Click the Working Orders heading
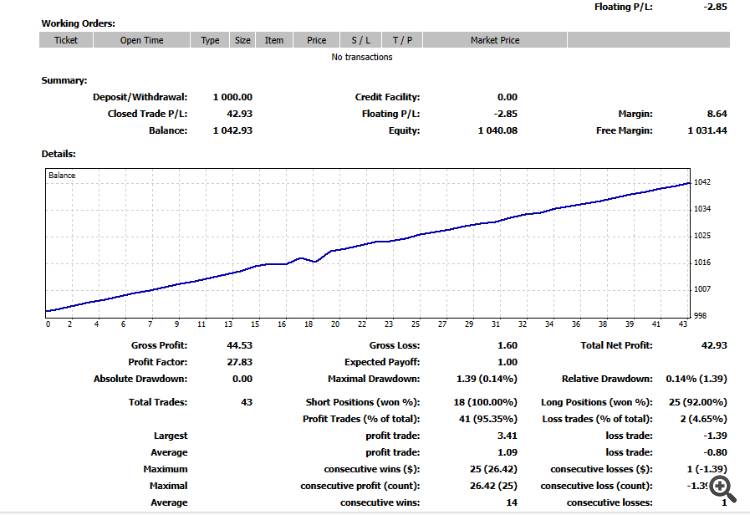The height and width of the screenshot is (515, 750). point(78,23)
